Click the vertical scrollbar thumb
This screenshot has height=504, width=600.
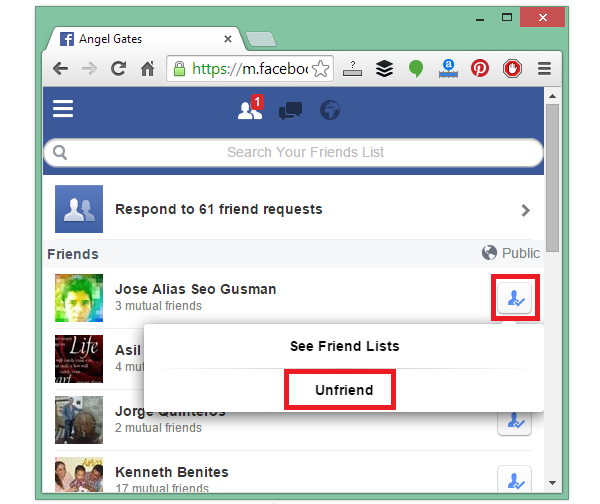(x=552, y=178)
